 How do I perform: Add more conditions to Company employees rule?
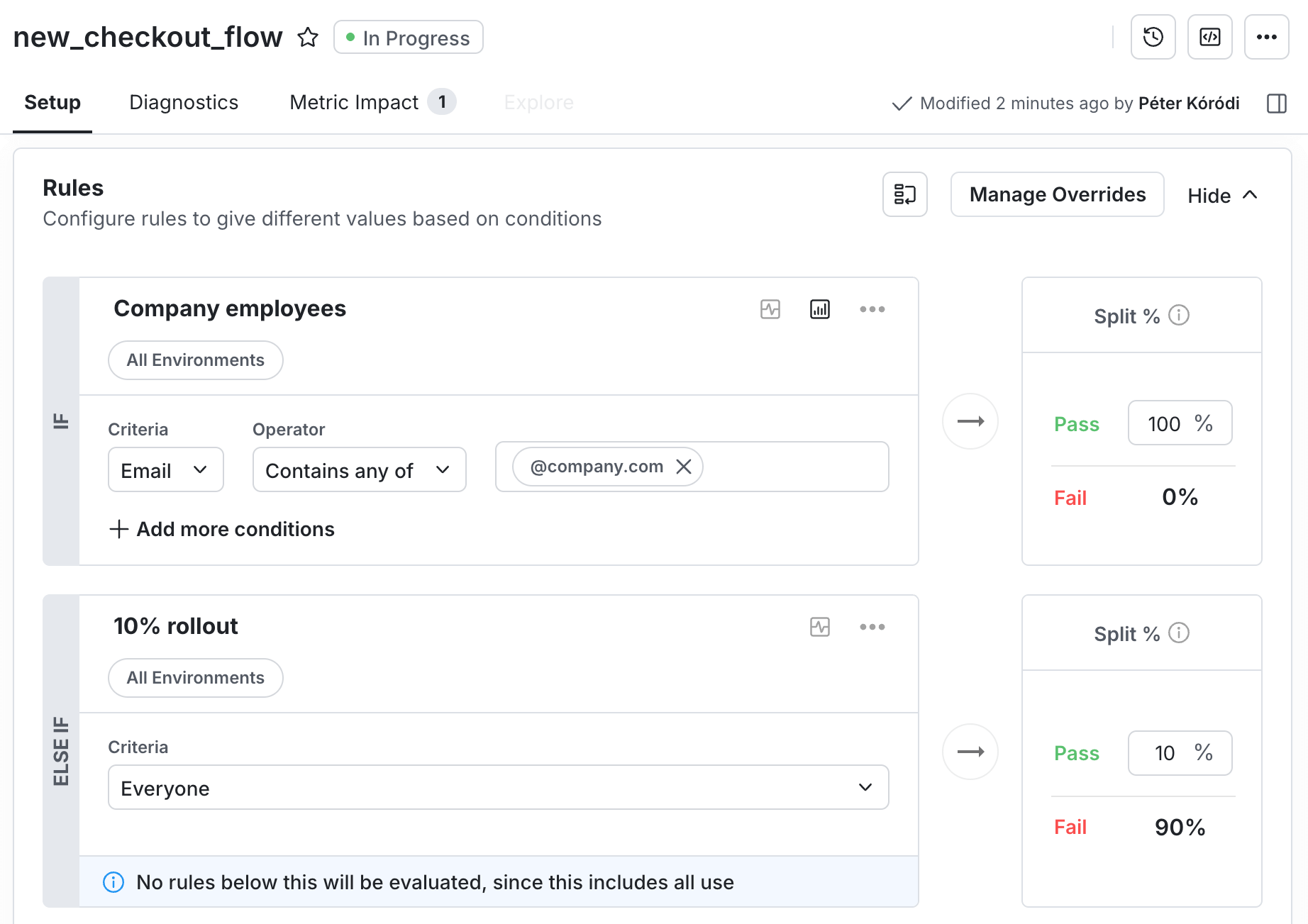pyautogui.click(x=221, y=529)
